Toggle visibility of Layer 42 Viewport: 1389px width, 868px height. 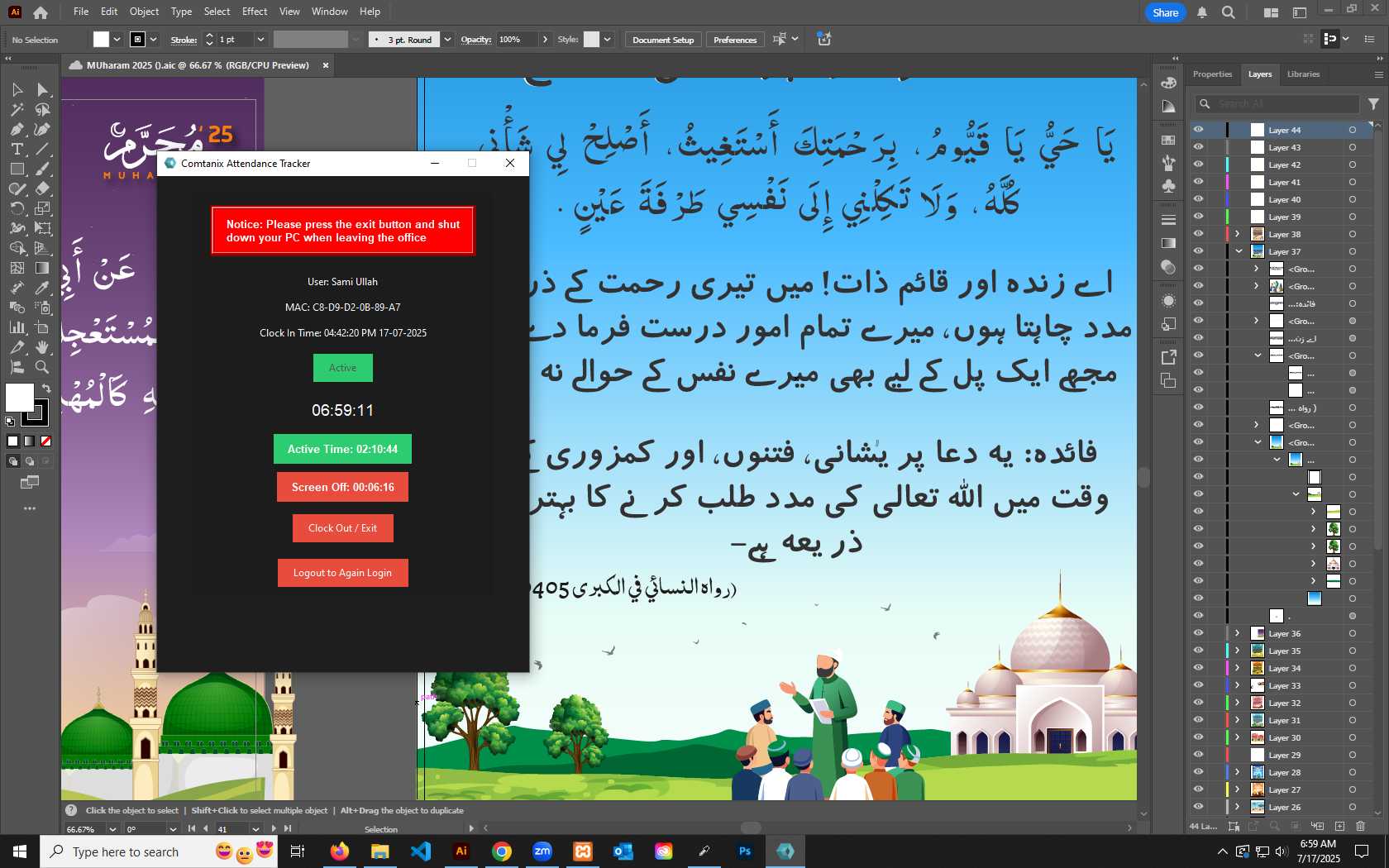[1198, 165]
